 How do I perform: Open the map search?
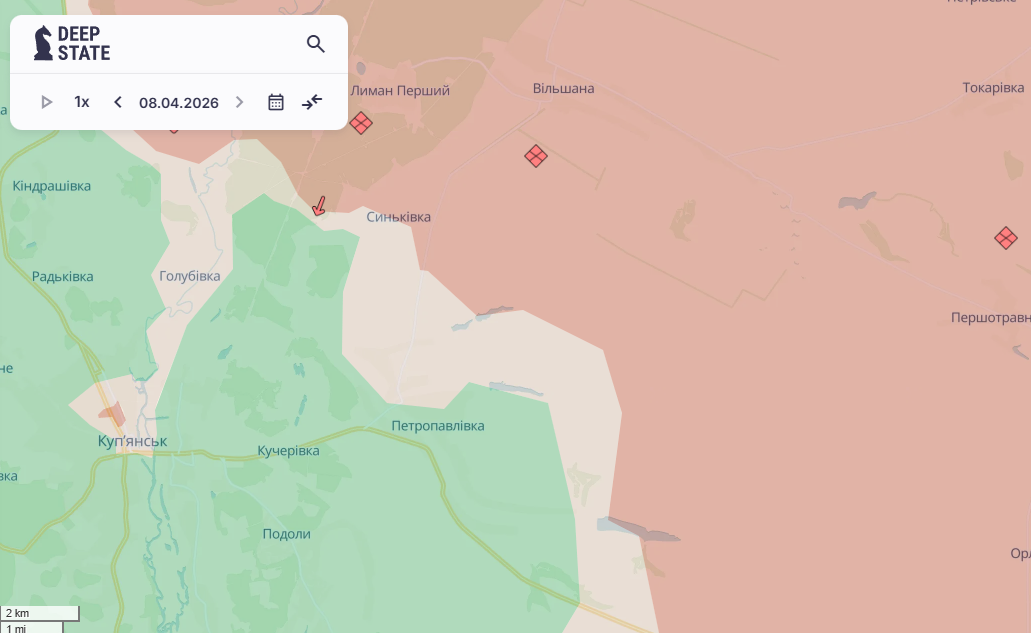pyautogui.click(x=315, y=44)
